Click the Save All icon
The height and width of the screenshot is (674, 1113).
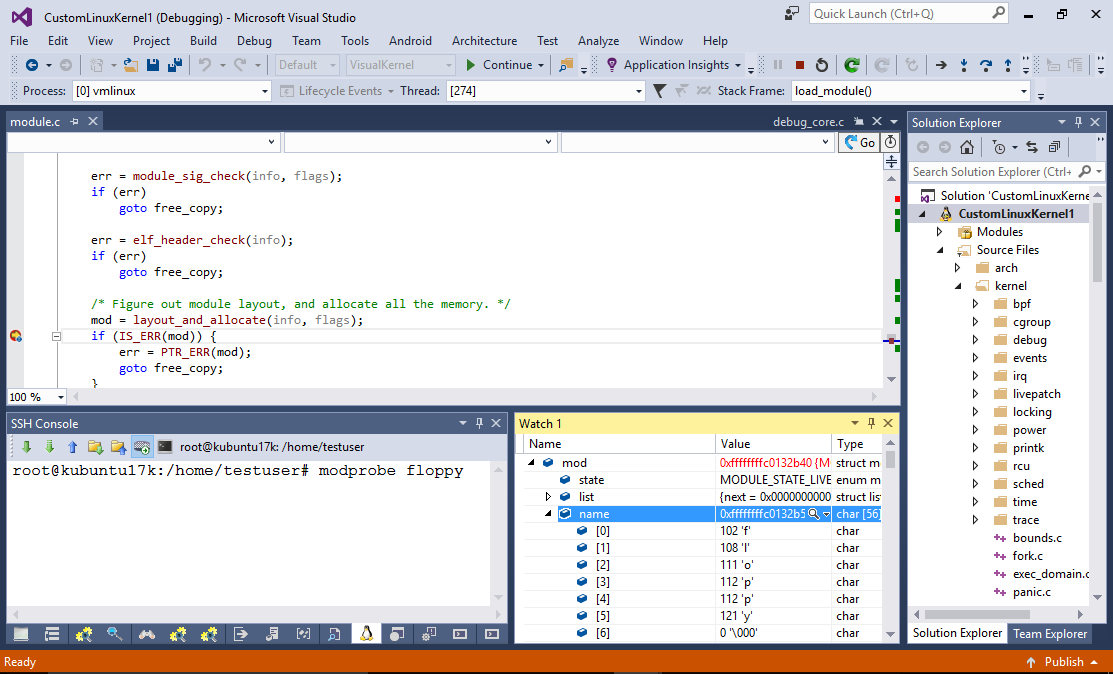point(175,65)
